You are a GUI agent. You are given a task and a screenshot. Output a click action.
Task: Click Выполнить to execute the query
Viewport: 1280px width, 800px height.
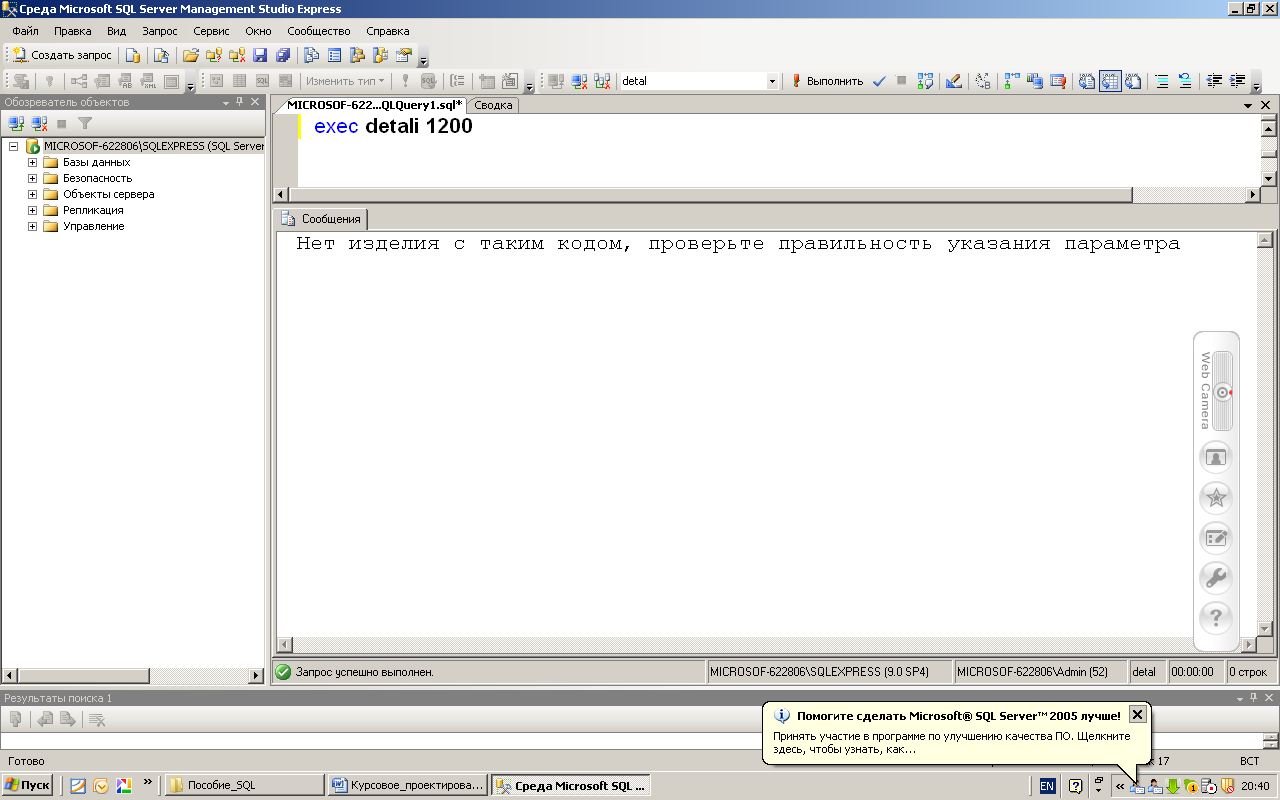pyautogui.click(x=827, y=81)
